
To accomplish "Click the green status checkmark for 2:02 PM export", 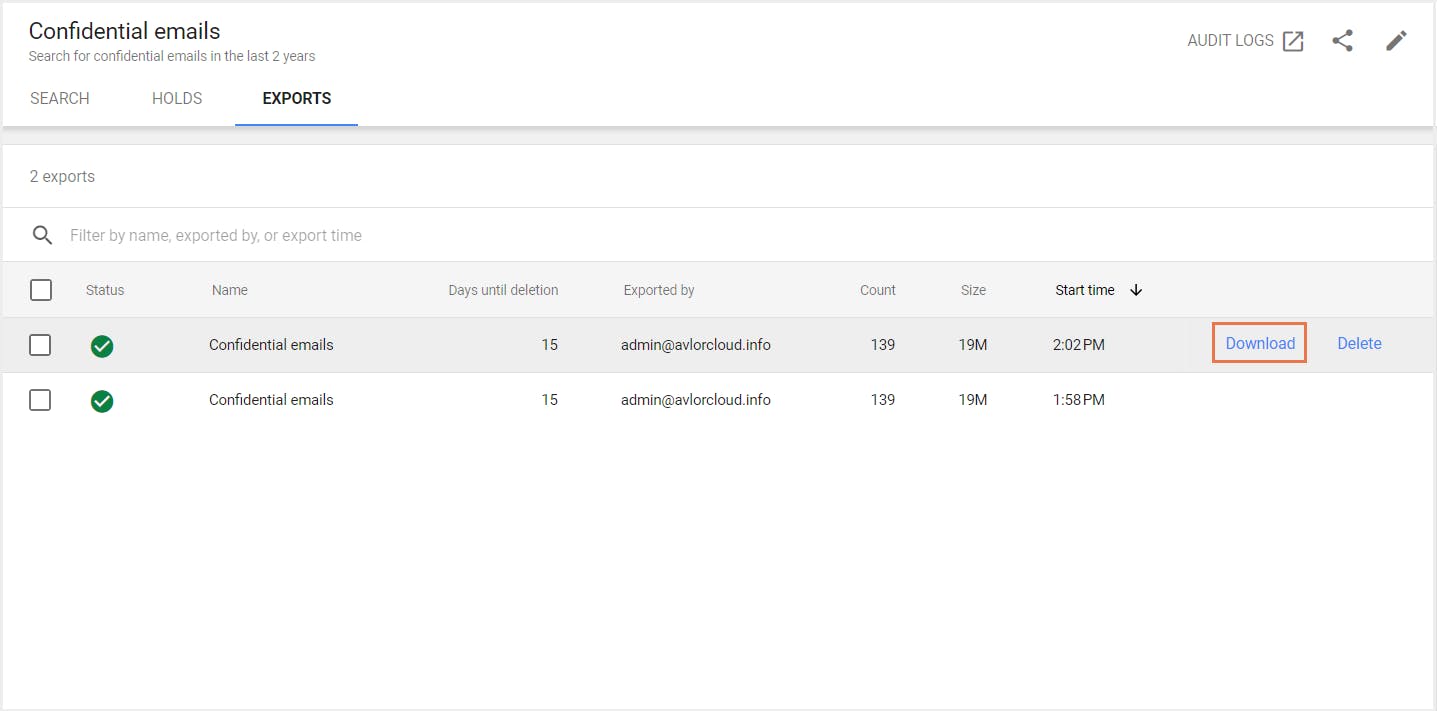I will 102,346.
